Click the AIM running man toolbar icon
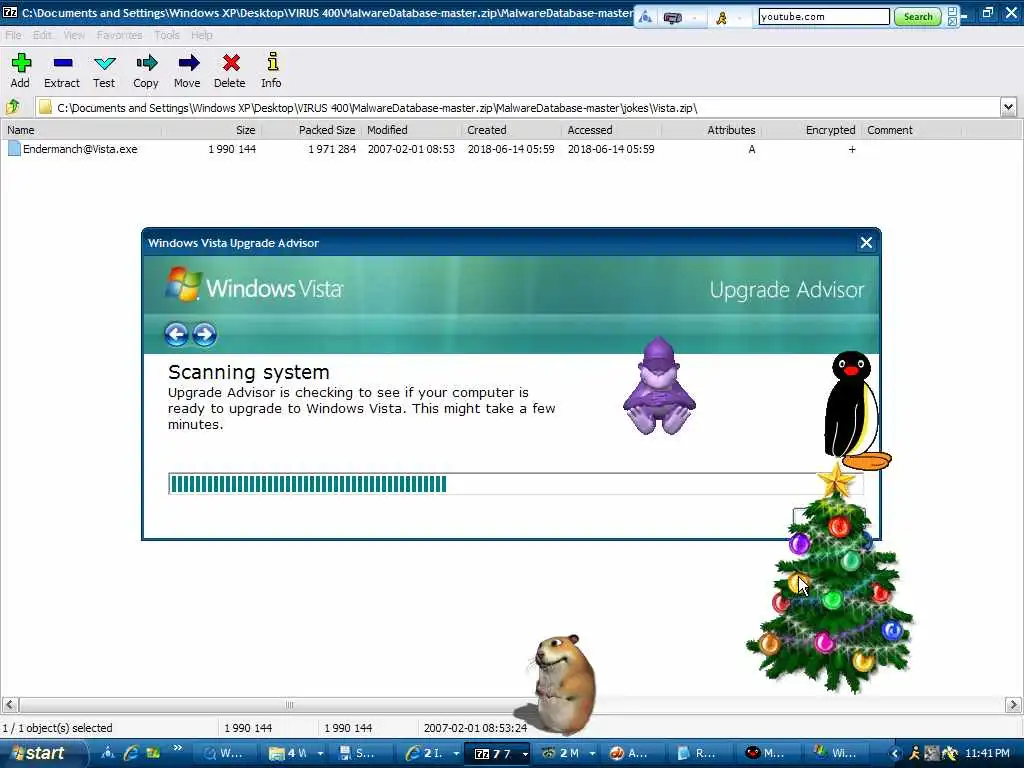This screenshot has height=768, width=1024. click(722, 18)
